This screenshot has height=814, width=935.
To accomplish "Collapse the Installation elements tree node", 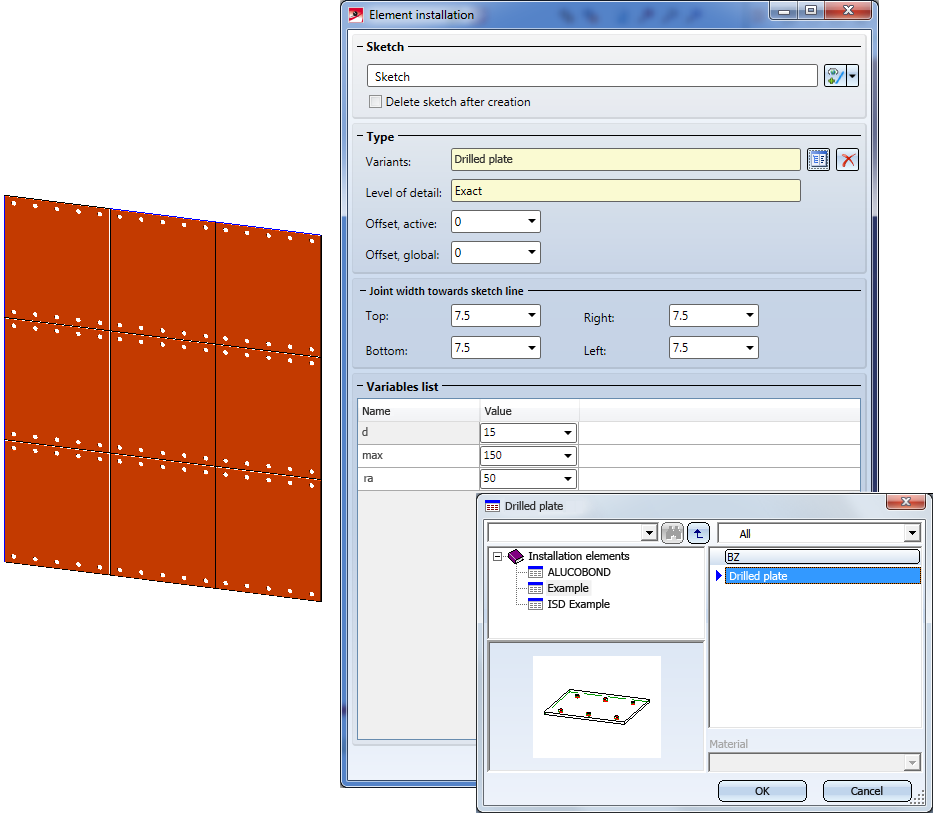I will point(496,556).
